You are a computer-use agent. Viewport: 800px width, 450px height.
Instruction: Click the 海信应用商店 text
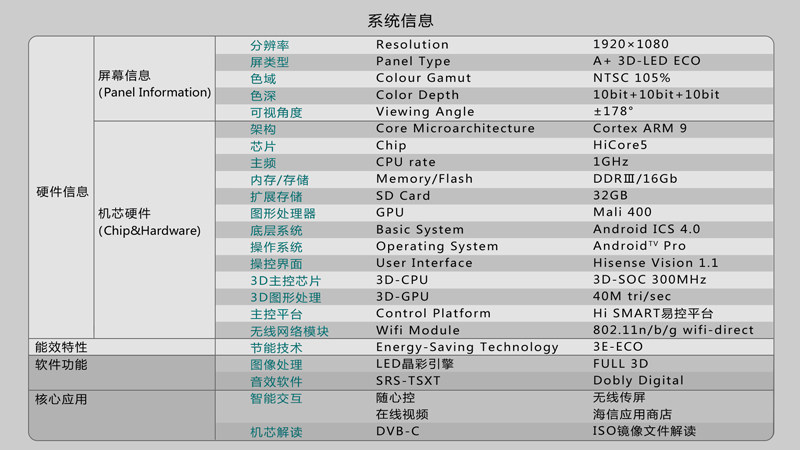(632, 415)
